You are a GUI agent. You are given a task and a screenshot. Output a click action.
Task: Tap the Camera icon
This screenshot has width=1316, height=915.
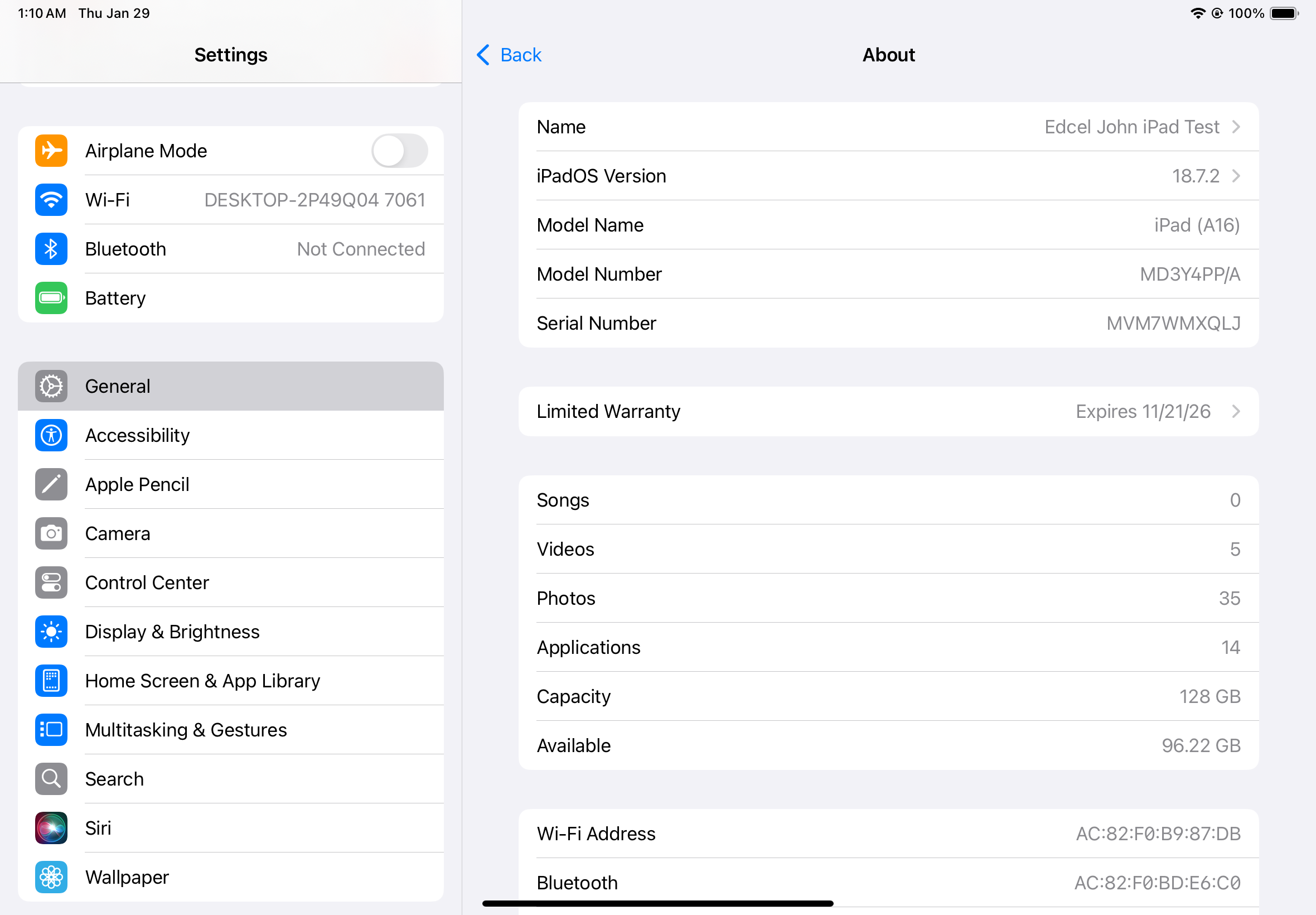51,534
